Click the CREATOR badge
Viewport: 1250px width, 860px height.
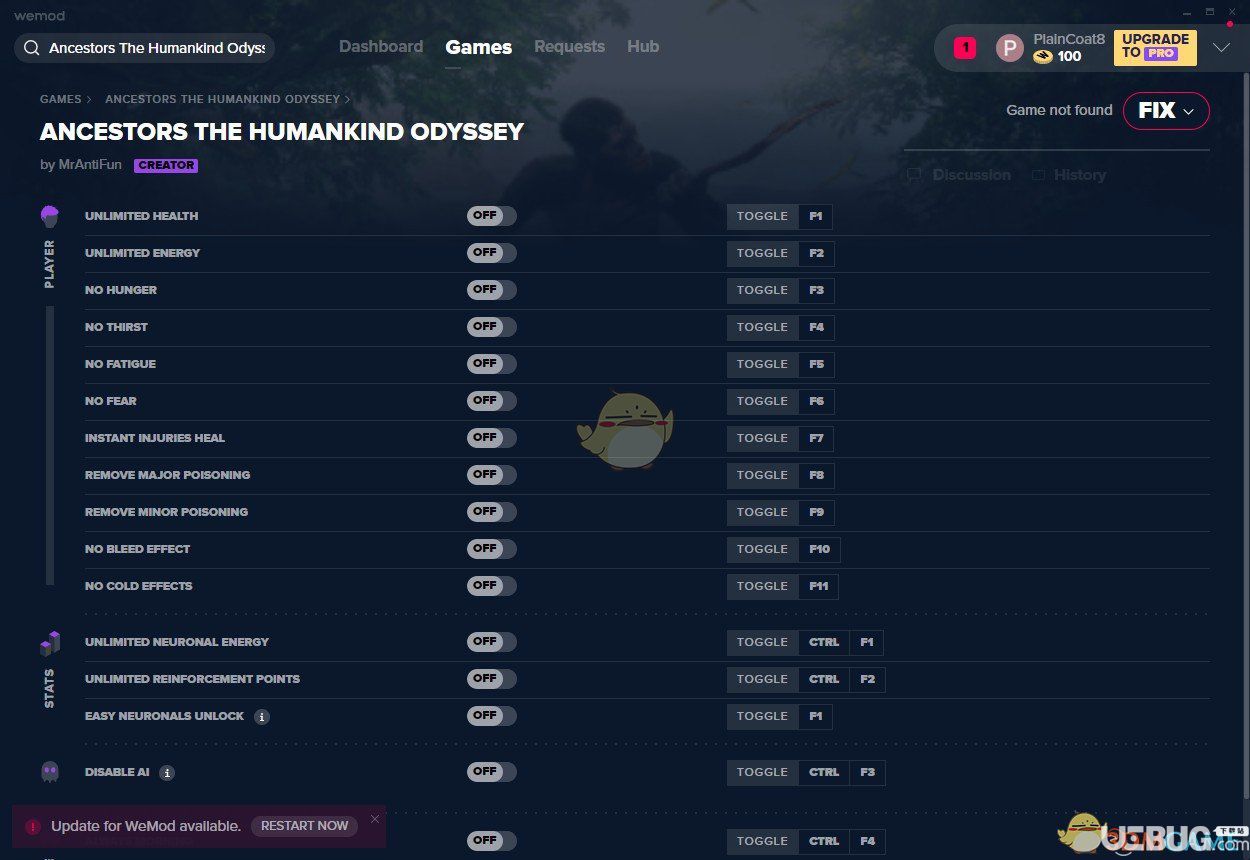pyautogui.click(x=166, y=165)
